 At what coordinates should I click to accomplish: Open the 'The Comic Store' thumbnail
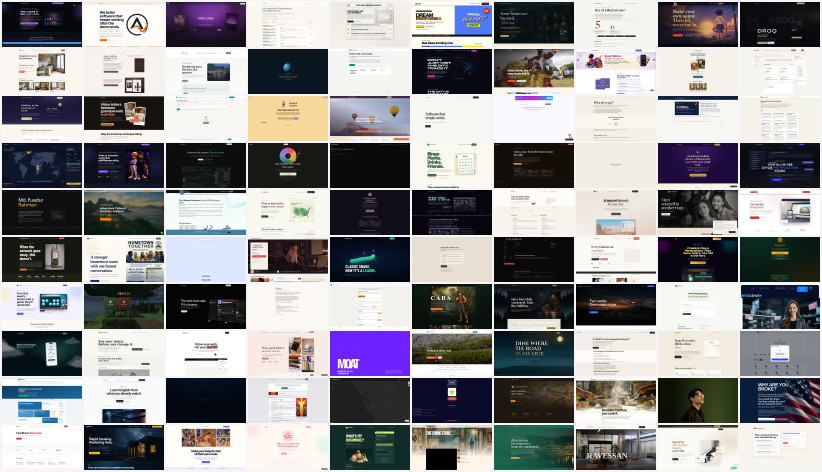pos(452,448)
